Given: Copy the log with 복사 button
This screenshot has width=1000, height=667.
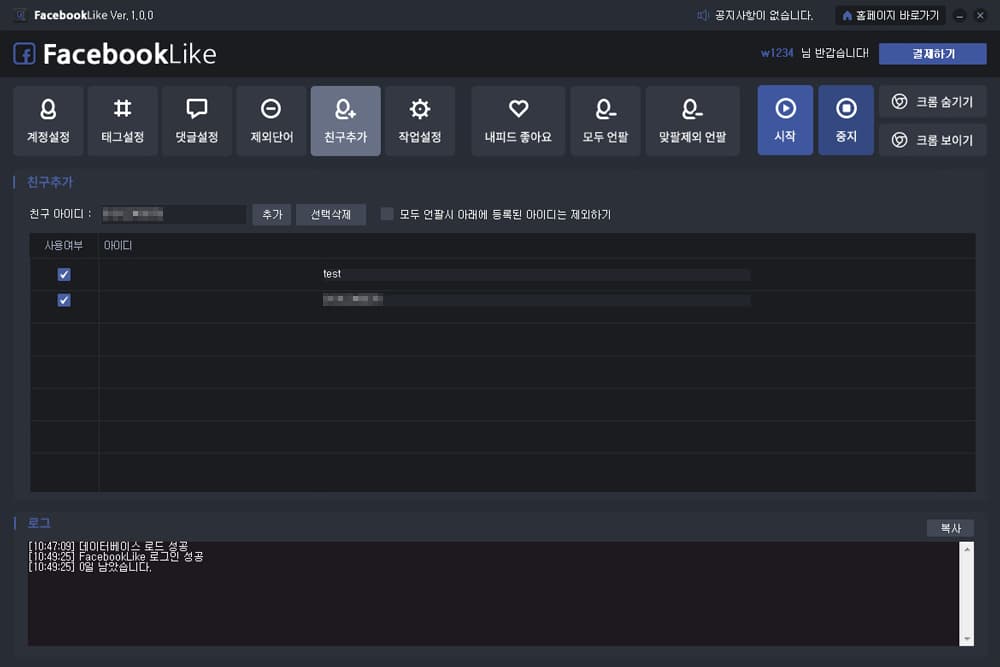Looking at the screenshot, I should [x=950, y=528].
